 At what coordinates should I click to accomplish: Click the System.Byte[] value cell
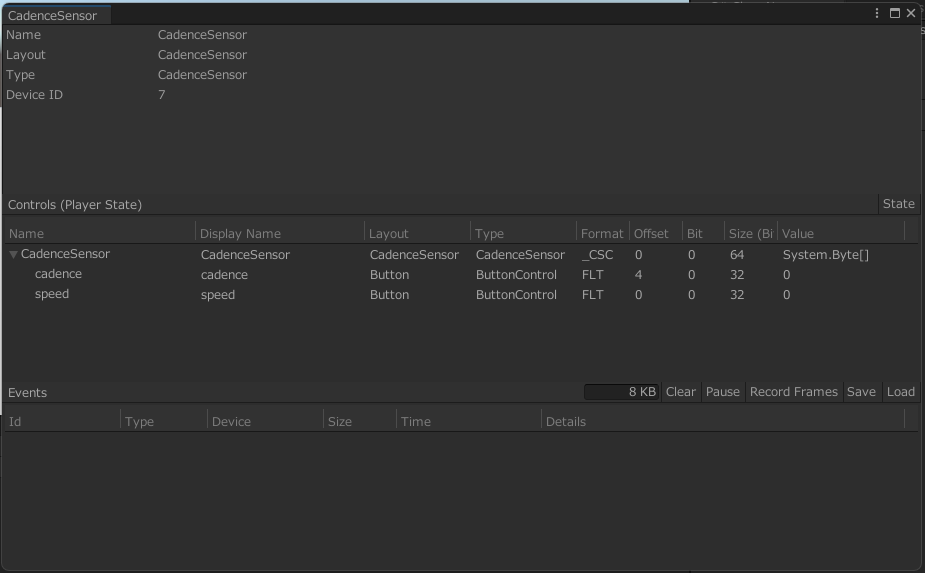click(825, 255)
